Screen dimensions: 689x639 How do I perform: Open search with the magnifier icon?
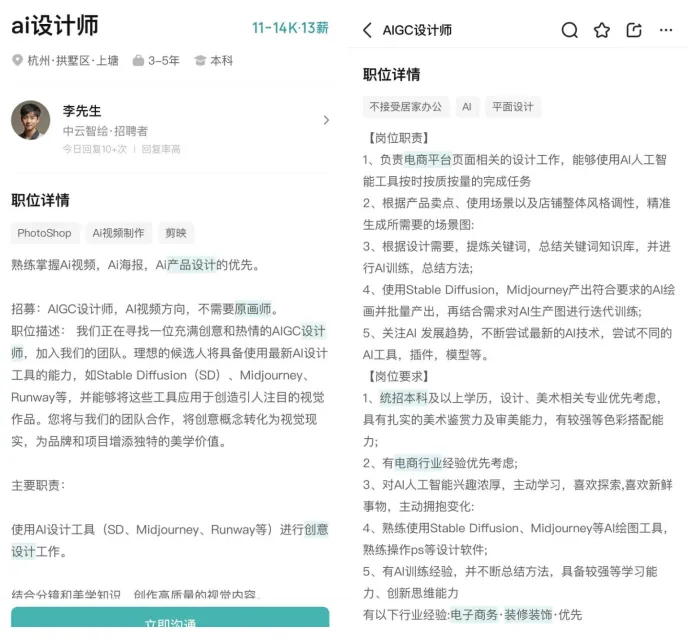pos(569,30)
